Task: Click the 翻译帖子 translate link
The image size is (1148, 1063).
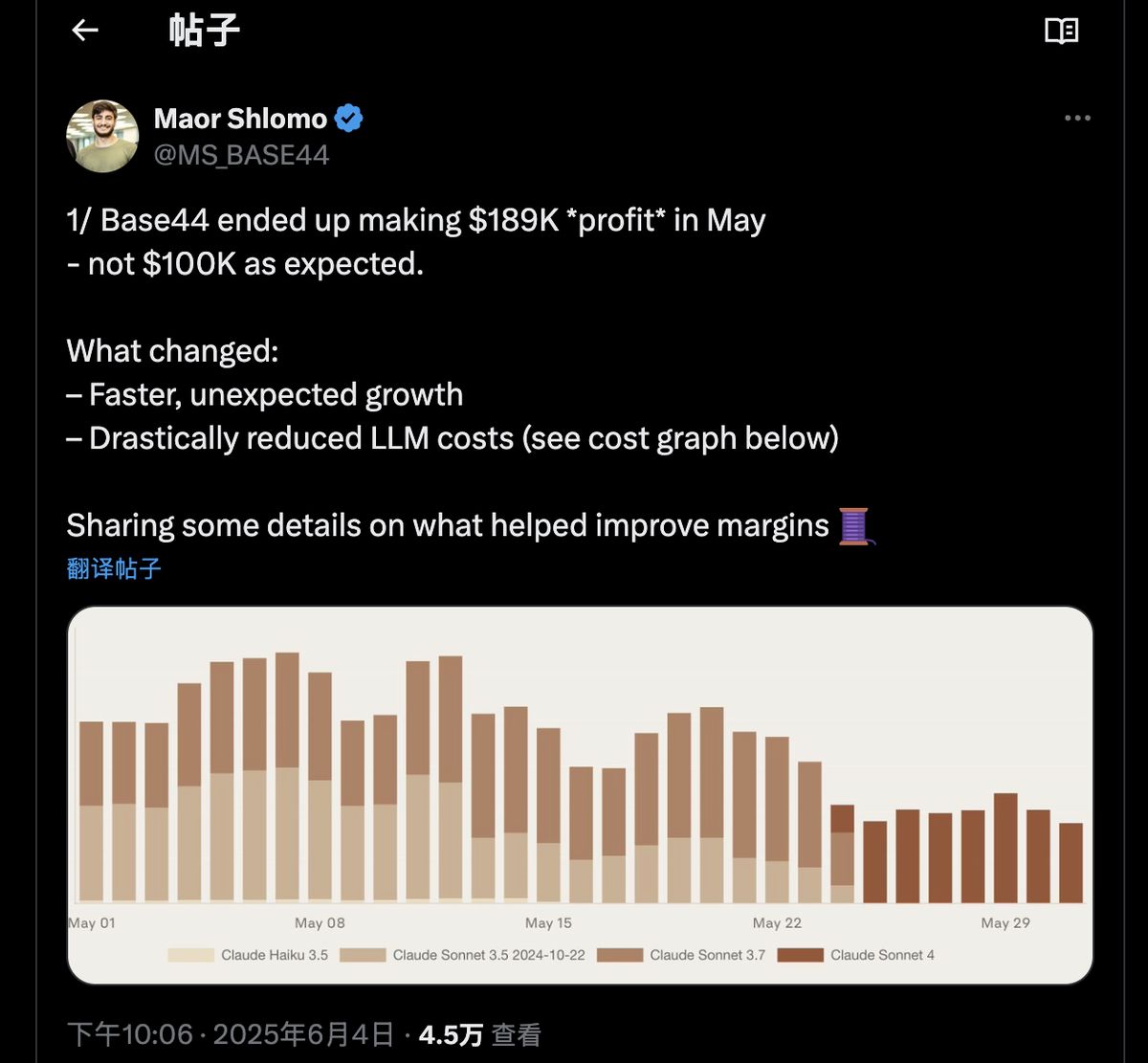Action: [112, 569]
